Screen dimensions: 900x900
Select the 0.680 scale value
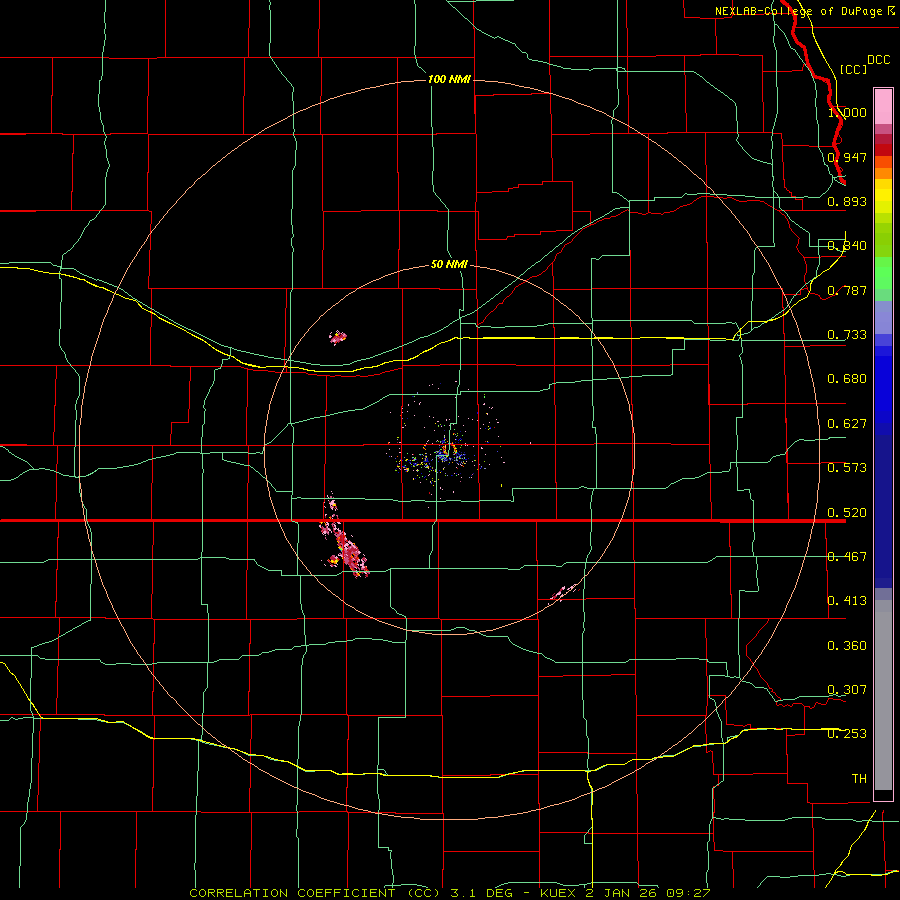(847, 379)
